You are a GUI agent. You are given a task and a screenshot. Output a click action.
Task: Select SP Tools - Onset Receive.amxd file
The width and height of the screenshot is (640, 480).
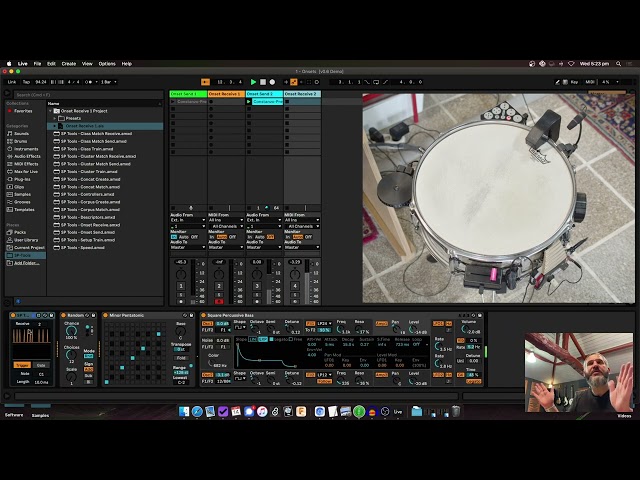[90, 225]
